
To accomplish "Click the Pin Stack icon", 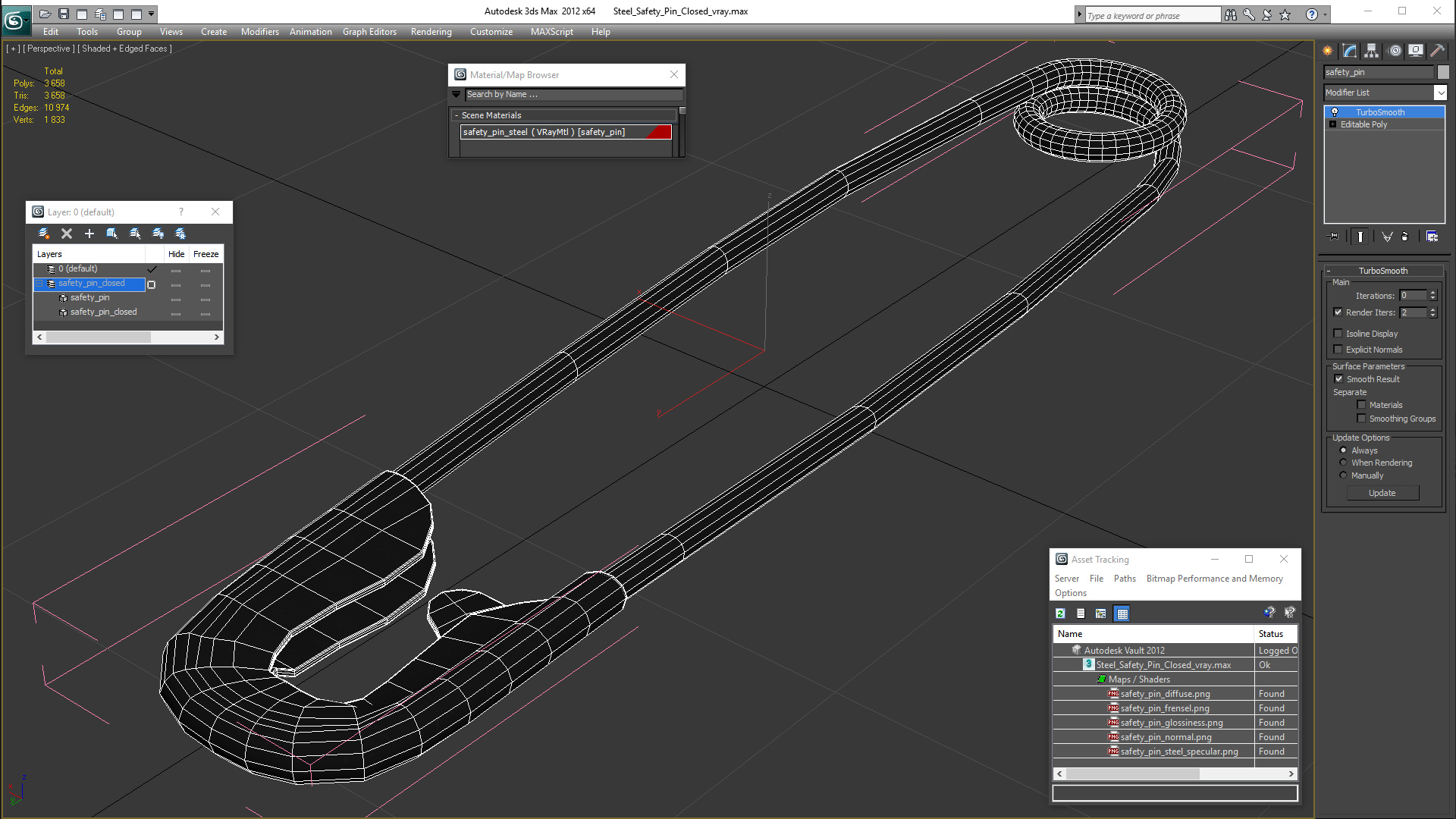I will [1334, 237].
